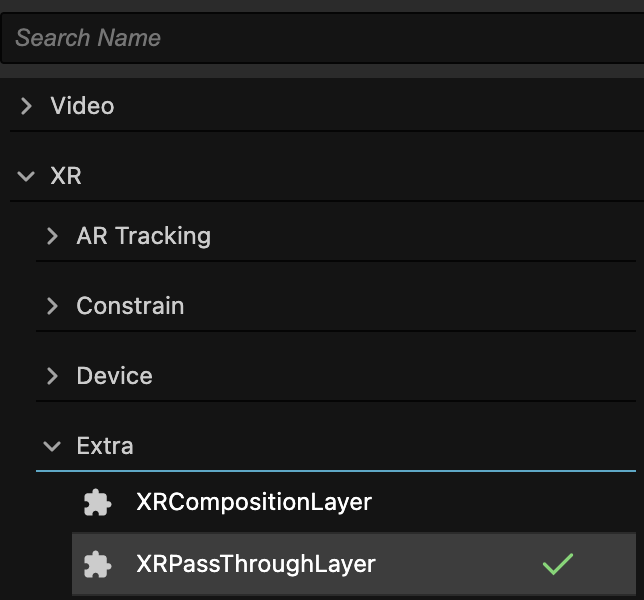Screen dimensions: 644x600
Task: Click the XRPassThroughLayer puzzle piece icon
Action: point(97,564)
